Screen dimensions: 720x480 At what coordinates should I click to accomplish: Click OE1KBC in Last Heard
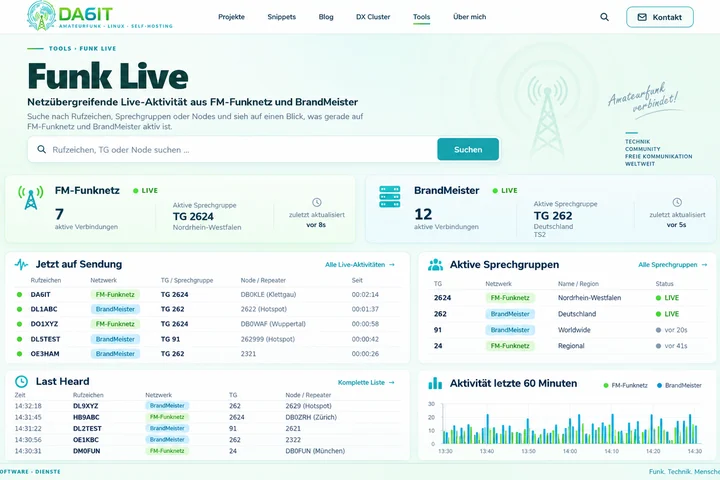click(86, 440)
